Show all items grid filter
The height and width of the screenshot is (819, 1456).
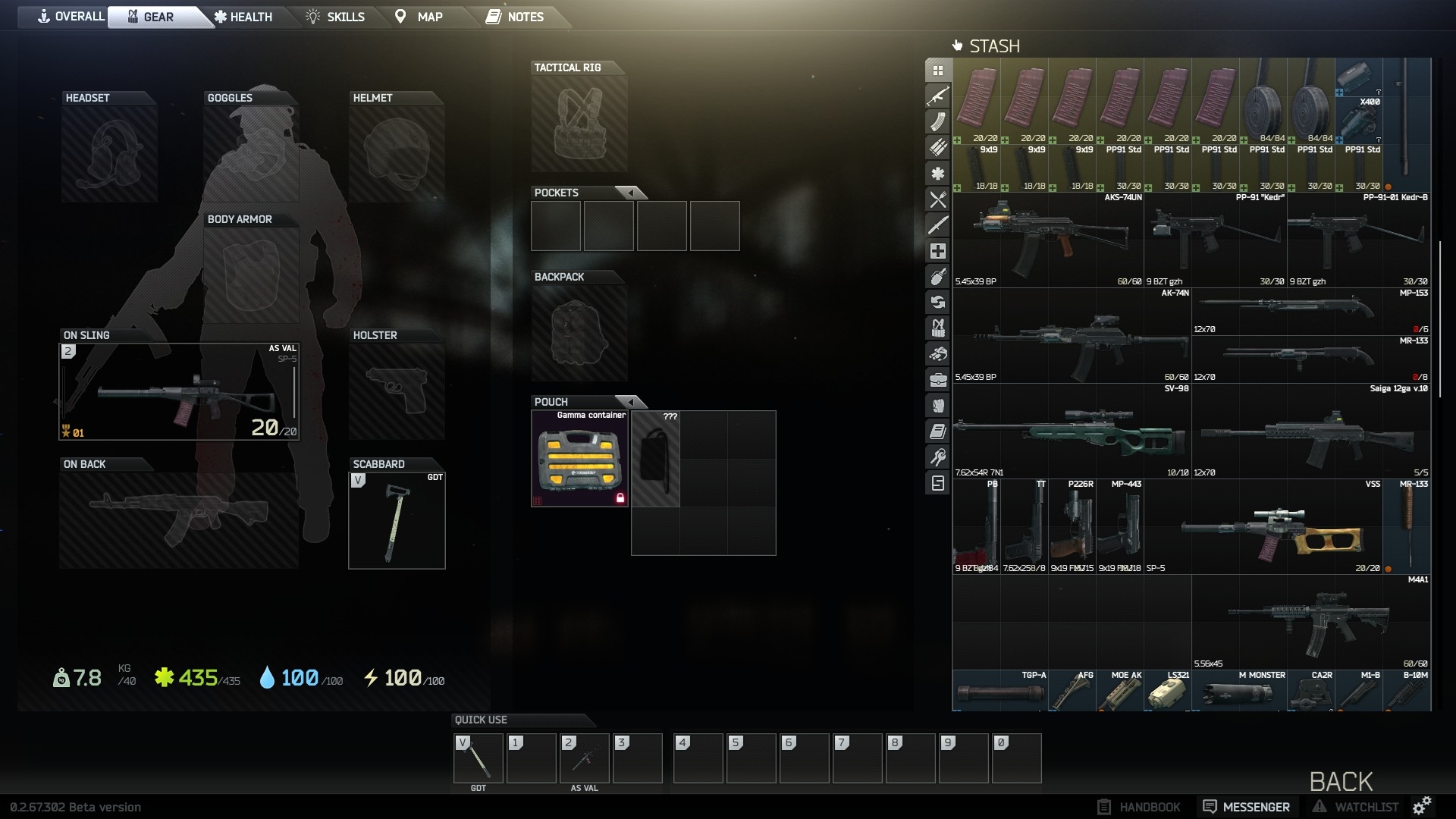(938, 71)
